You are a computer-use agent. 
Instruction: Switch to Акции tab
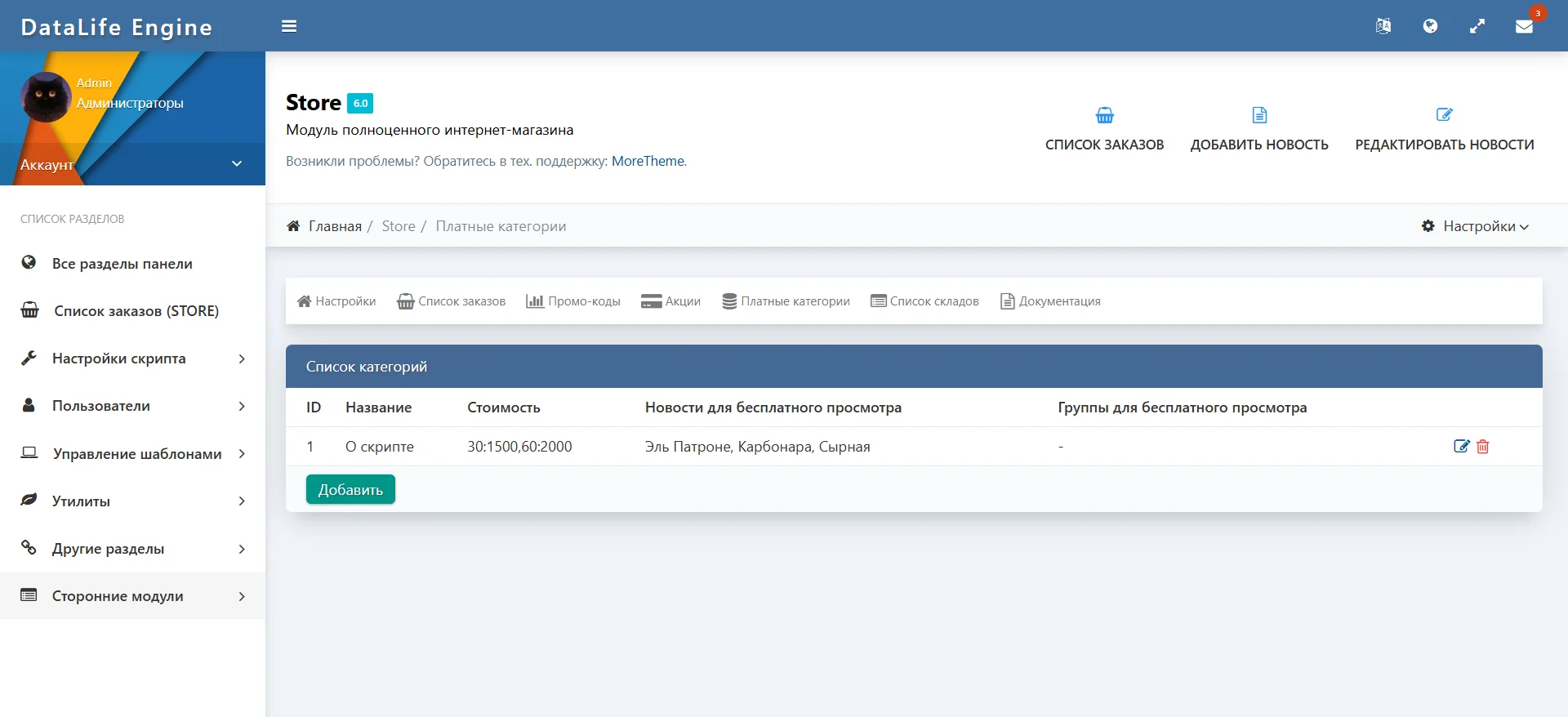[x=670, y=301]
